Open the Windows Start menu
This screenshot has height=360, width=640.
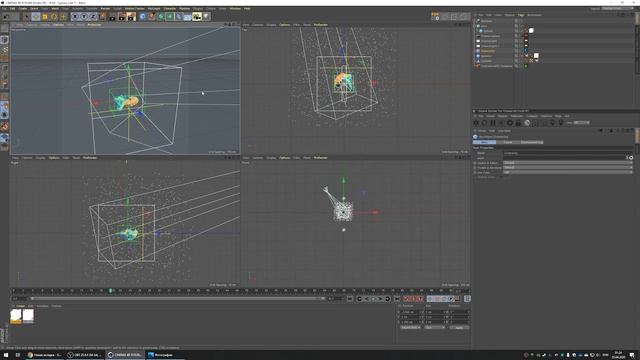pos(6,355)
